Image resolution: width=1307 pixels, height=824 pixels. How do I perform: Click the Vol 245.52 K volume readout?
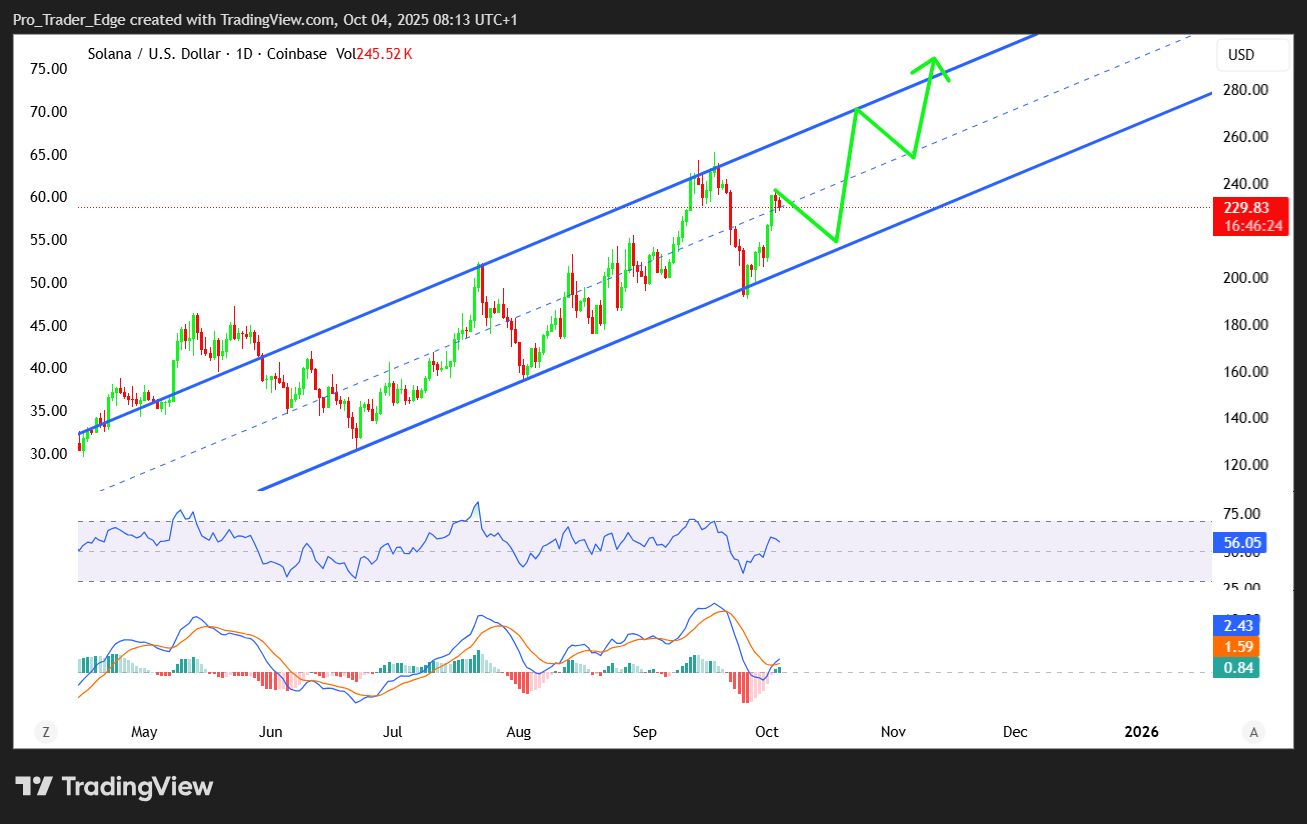point(374,54)
